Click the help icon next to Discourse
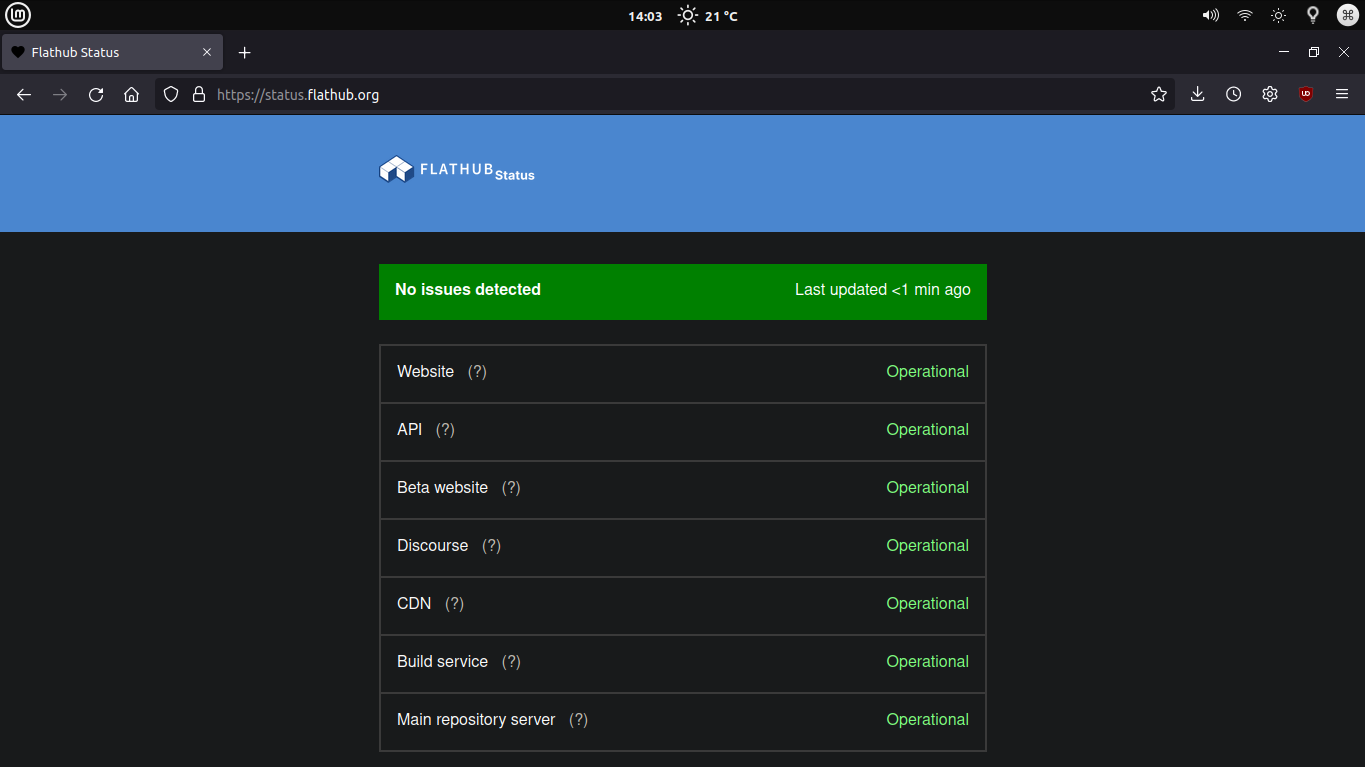The image size is (1365, 767). tap(491, 545)
